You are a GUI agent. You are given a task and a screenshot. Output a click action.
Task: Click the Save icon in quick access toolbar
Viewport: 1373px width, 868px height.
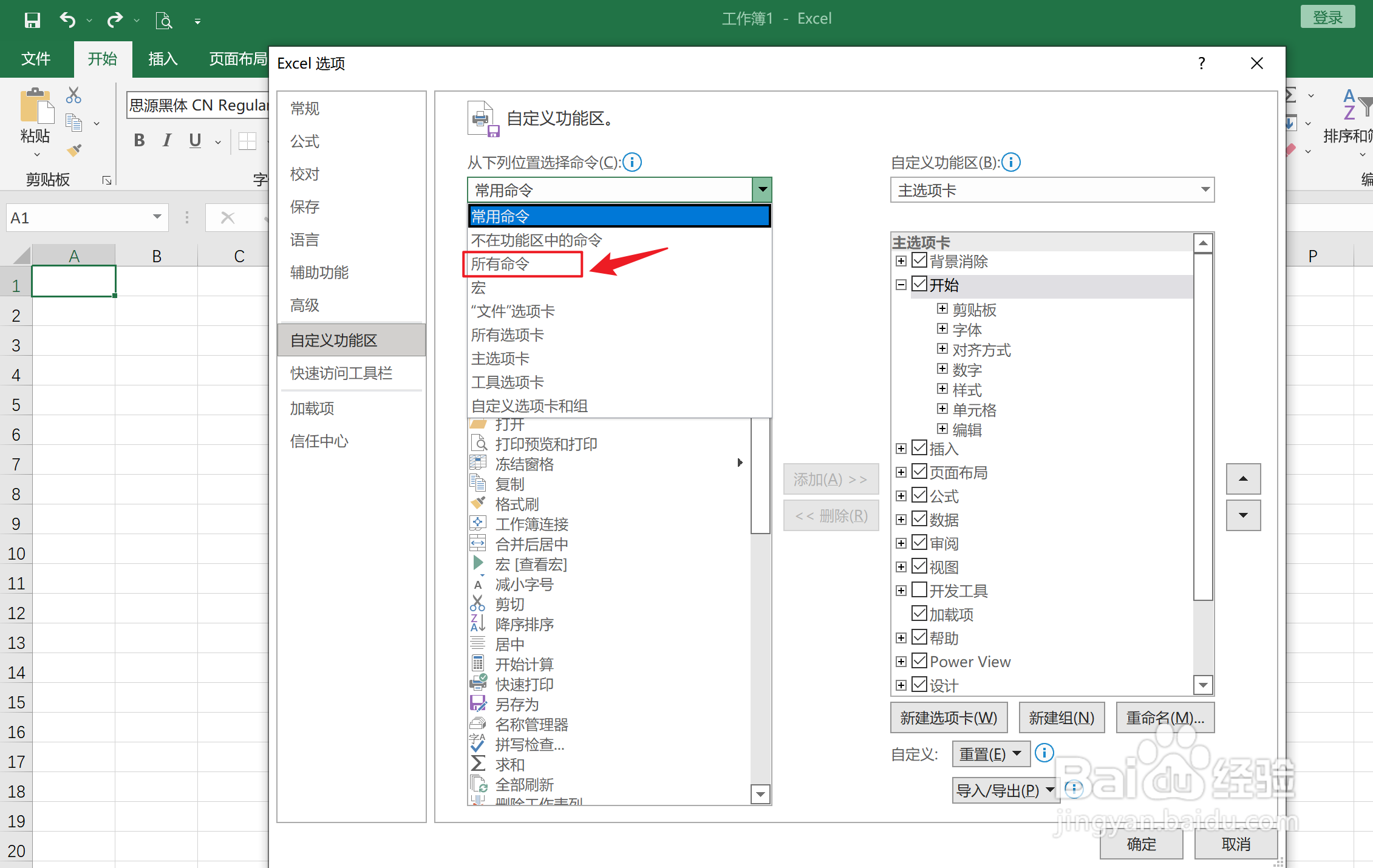point(32,20)
